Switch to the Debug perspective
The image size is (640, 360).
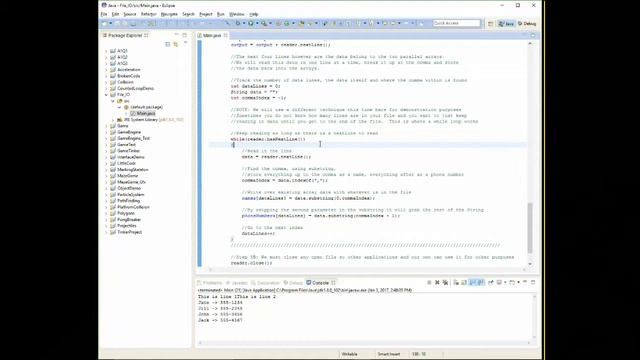coord(527,24)
